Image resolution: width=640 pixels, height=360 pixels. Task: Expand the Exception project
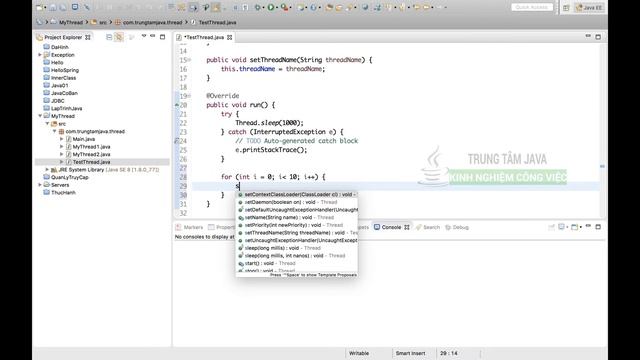(x=40, y=55)
